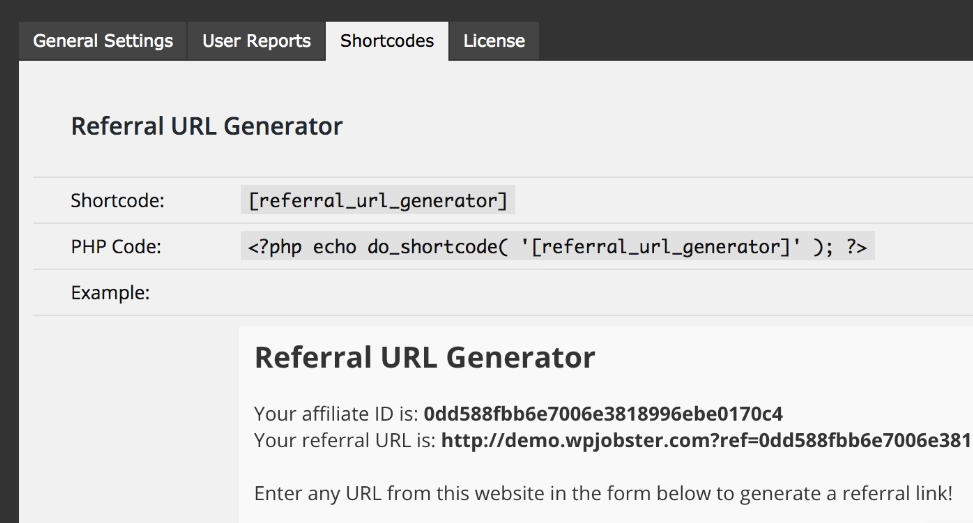The width and height of the screenshot is (973, 523).
Task: Select the Shortcodes tab
Action: [x=386, y=41]
